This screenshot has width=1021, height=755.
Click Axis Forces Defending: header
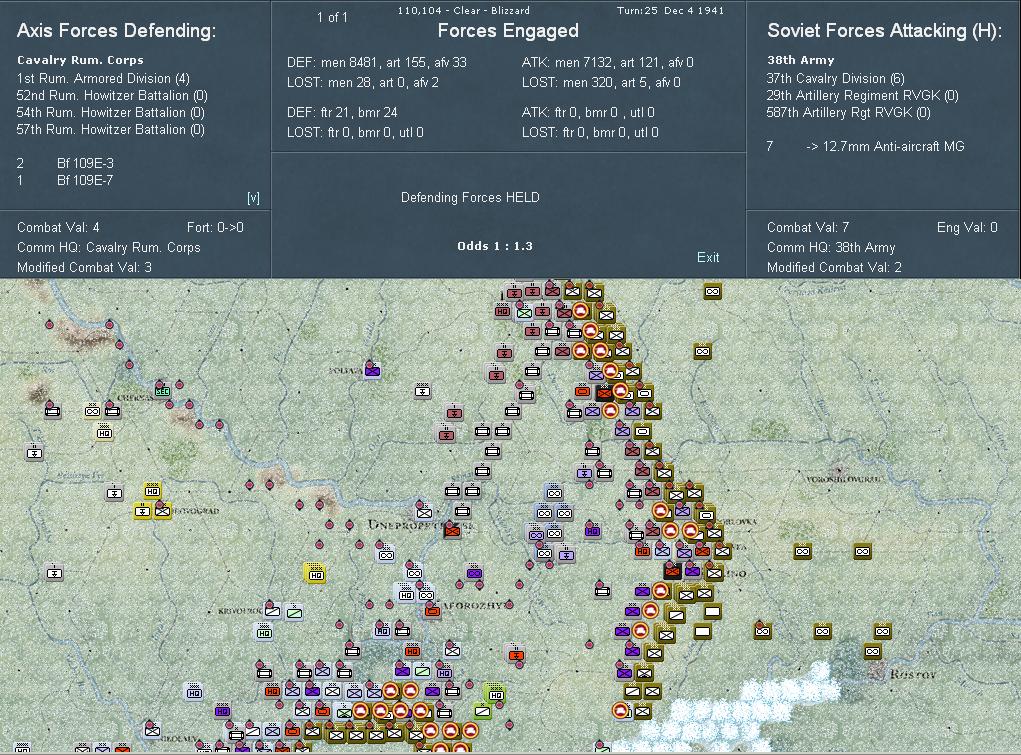pos(116,31)
